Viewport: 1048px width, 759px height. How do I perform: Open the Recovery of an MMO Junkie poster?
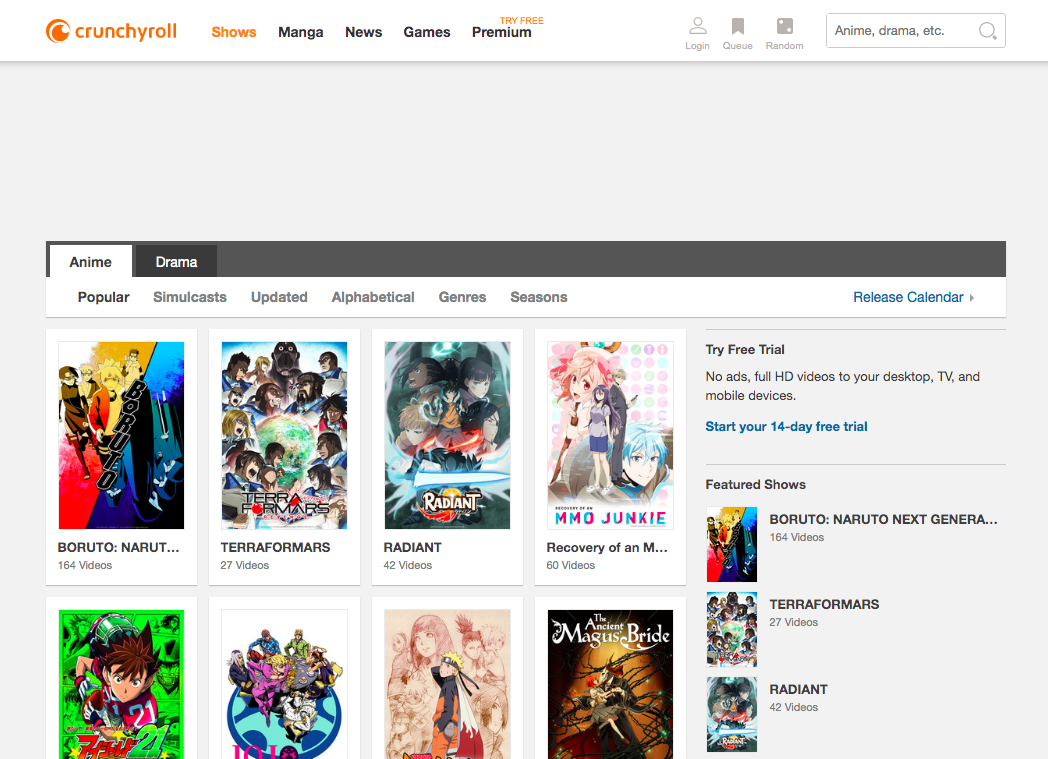coord(610,434)
